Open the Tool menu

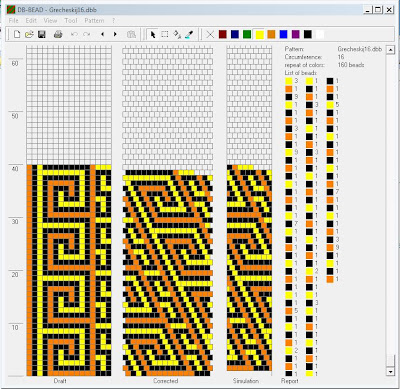(x=71, y=21)
